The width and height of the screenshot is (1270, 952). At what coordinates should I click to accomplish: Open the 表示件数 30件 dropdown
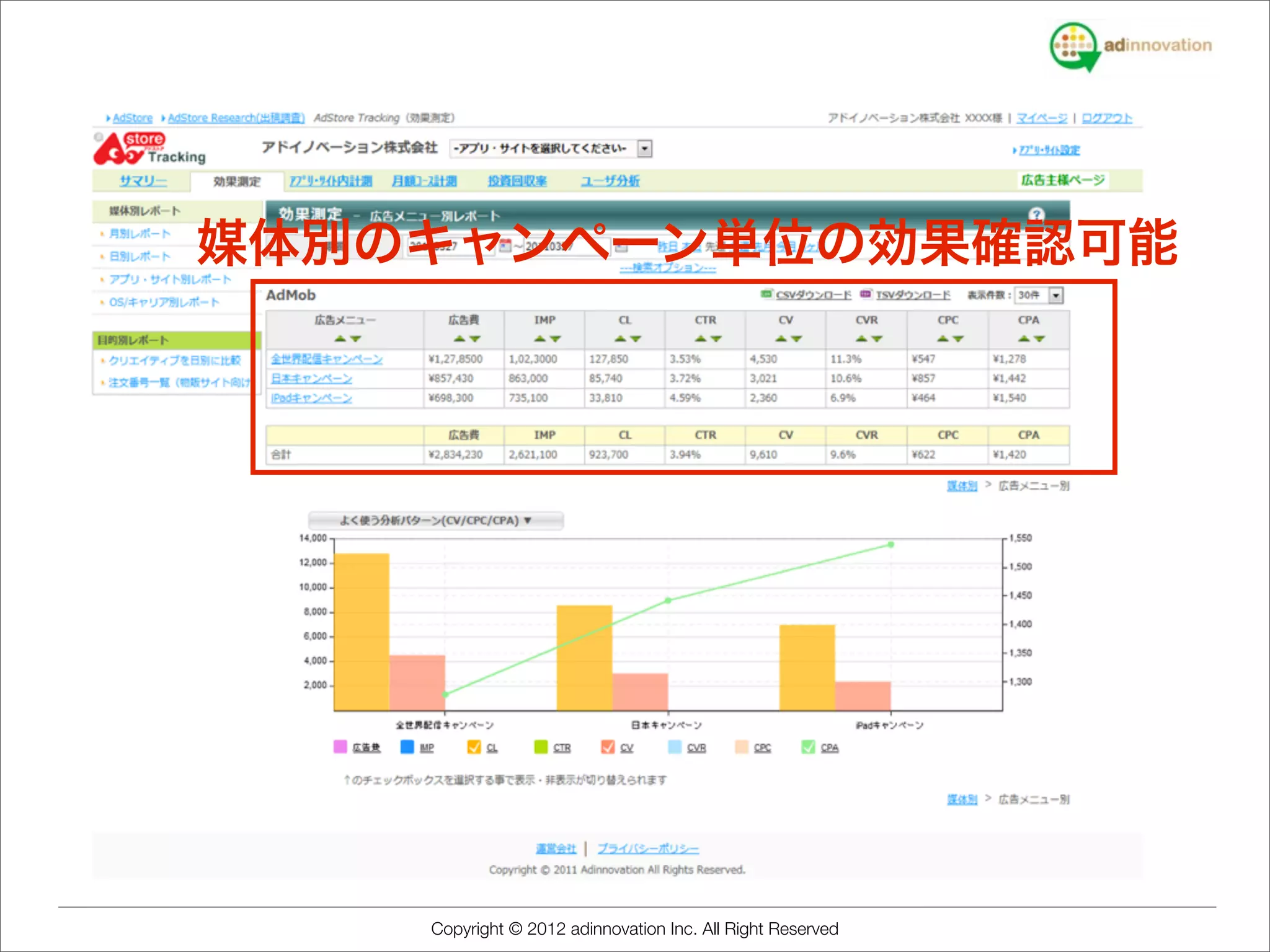tap(1039, 295)
